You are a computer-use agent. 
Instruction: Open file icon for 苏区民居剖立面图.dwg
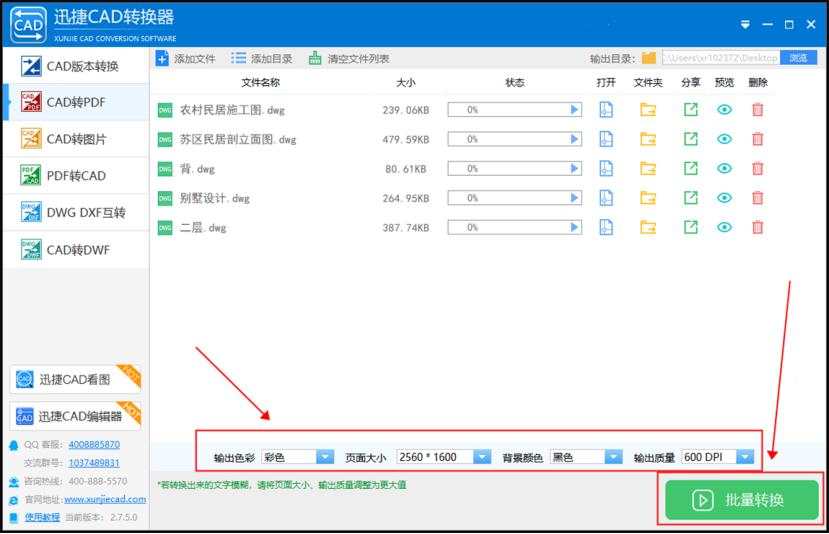(x=606, y=139)
